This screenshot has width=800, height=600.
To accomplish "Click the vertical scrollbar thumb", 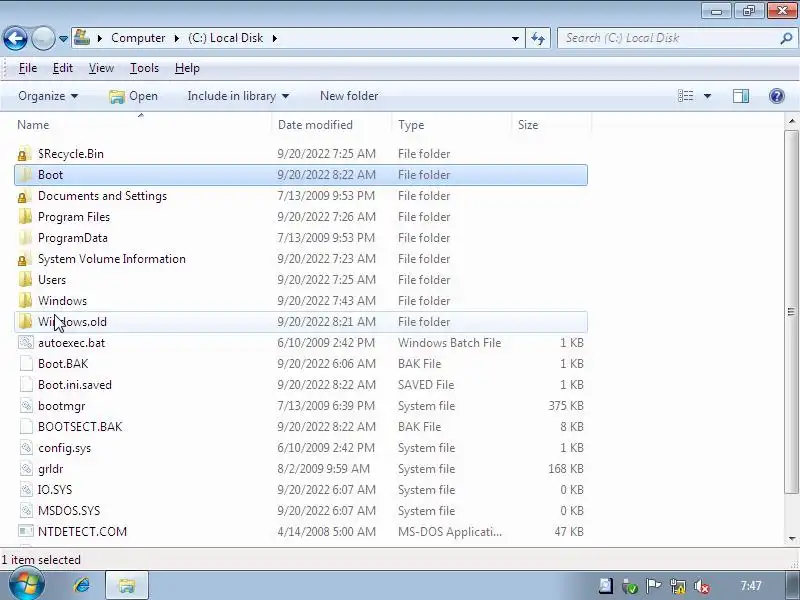I will pos(792,312).
